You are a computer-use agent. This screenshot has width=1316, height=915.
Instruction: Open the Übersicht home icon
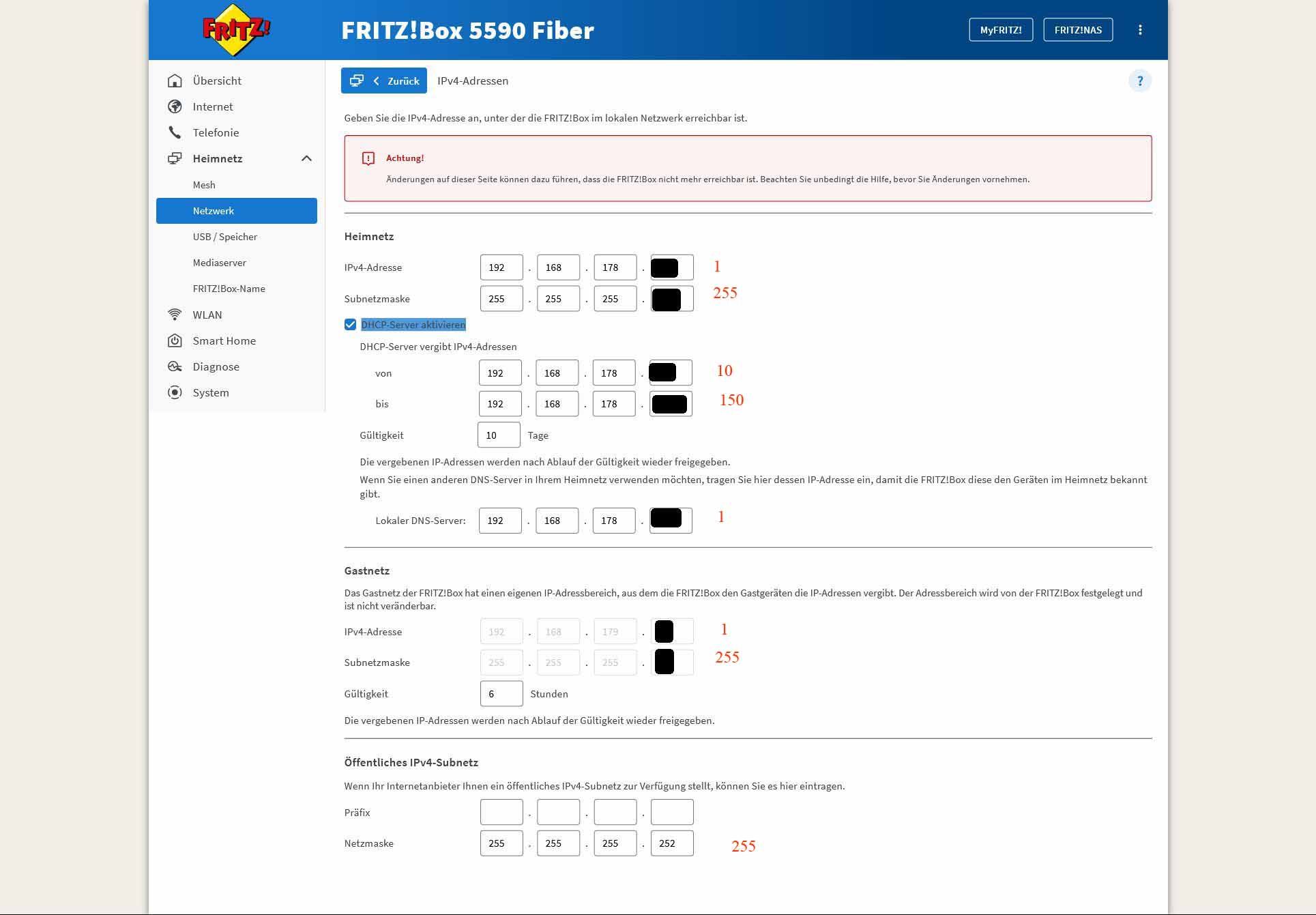(175, 81)
